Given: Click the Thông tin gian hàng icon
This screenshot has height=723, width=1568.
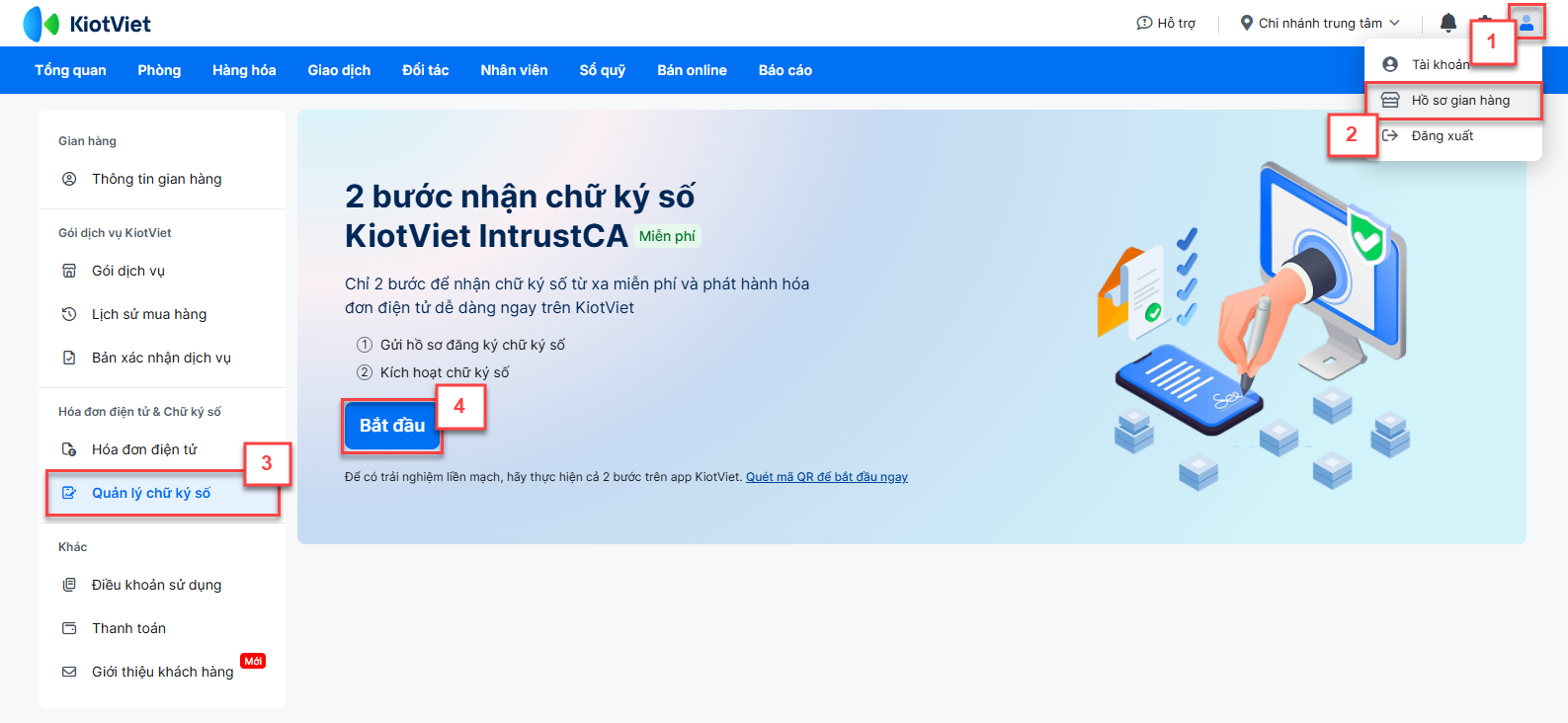Looking at the screenshot, I should (69, 179).
